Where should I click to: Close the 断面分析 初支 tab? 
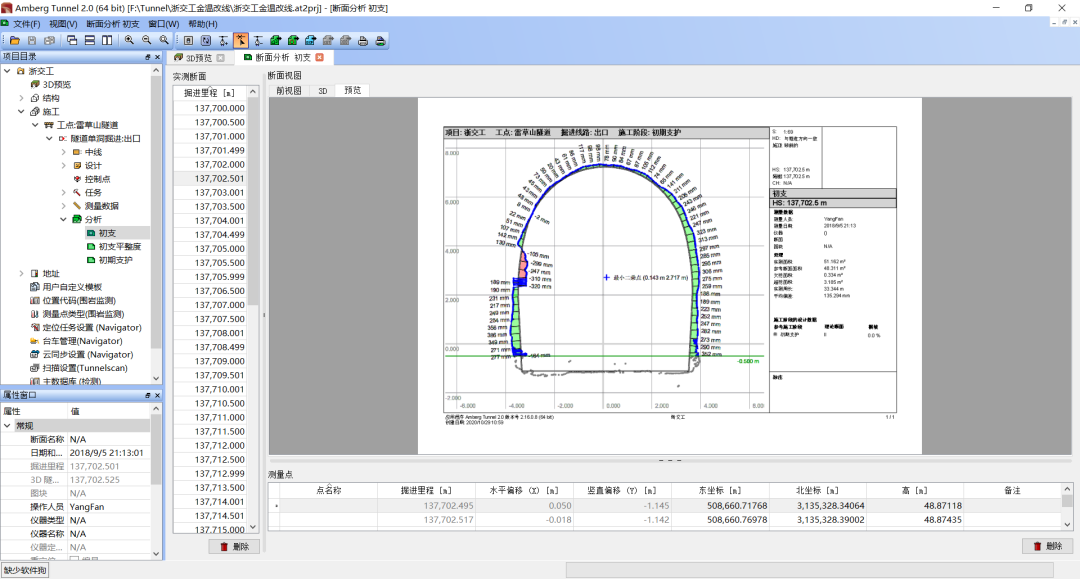tap(319, 58)
